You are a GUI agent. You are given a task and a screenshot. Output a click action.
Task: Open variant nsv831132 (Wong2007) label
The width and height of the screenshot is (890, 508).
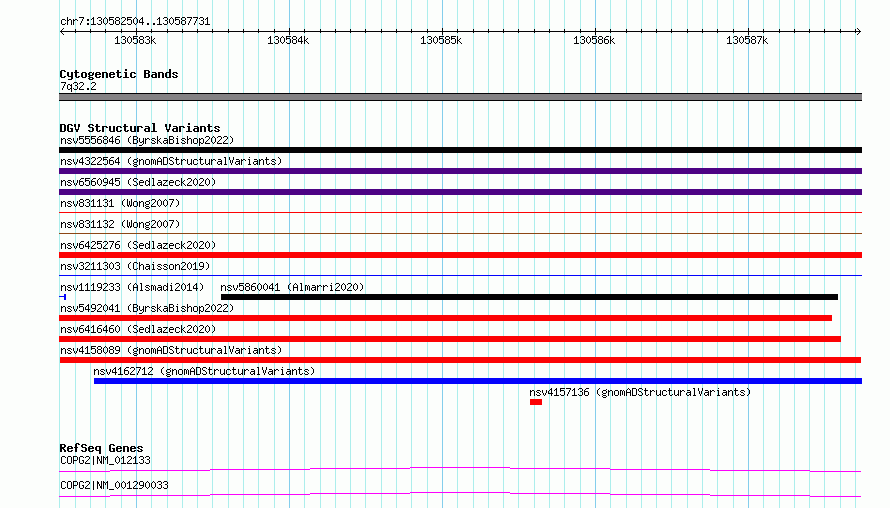[120, 224]
